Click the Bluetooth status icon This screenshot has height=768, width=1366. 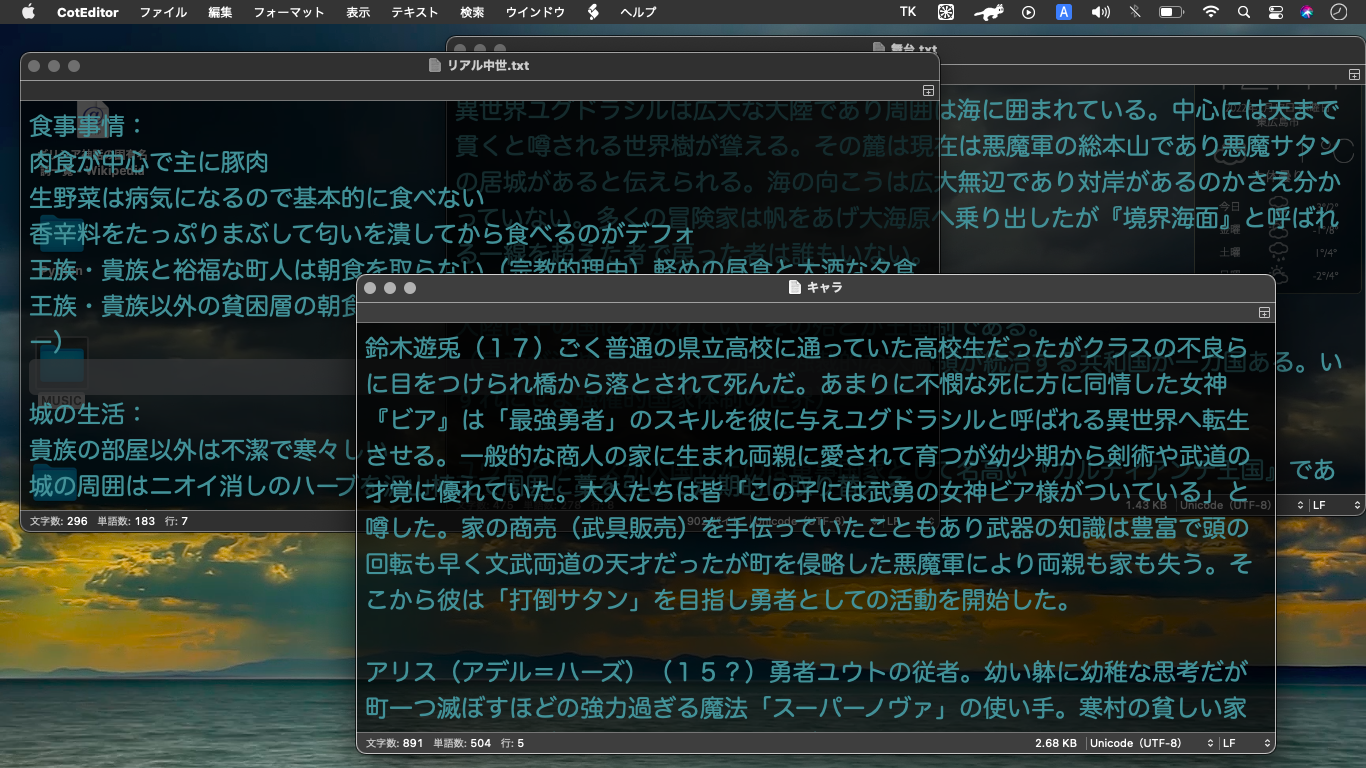click(1134, 12)
